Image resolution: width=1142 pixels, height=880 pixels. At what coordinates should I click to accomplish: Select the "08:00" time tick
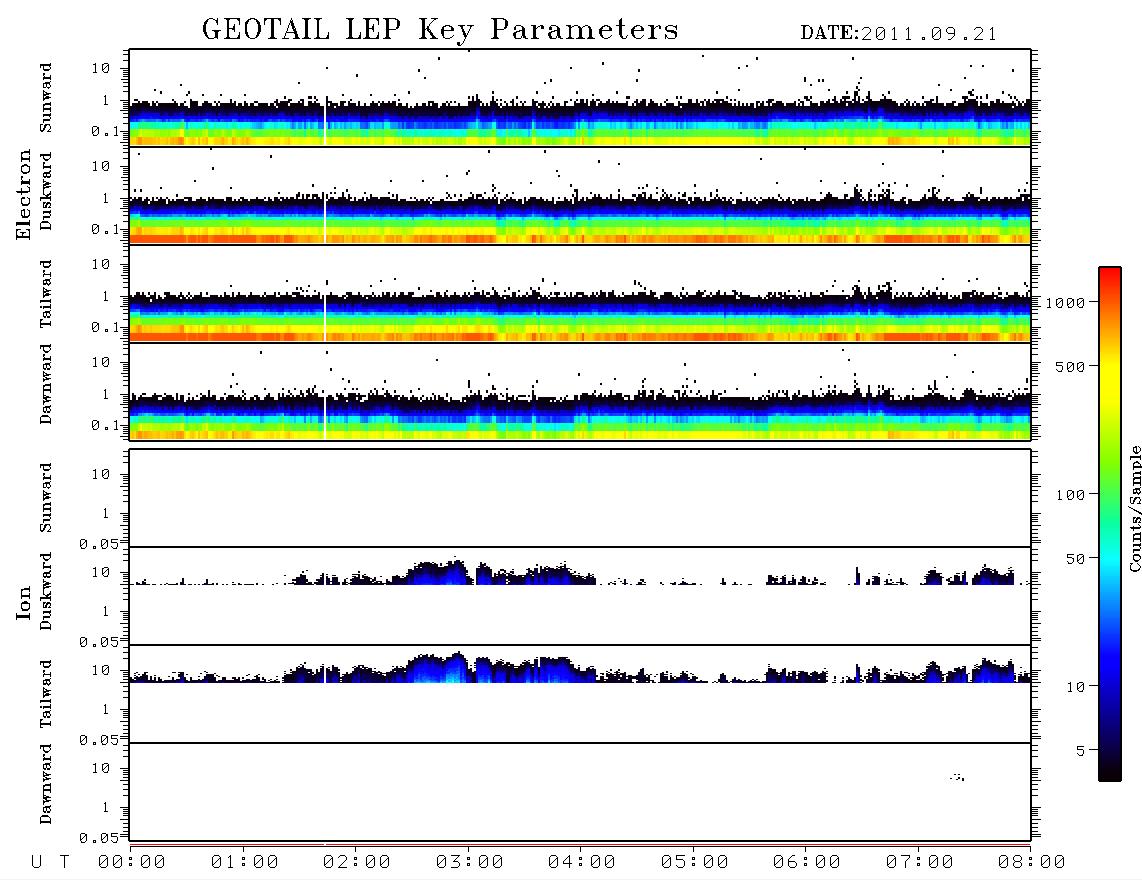click(x=1031, y=863)
